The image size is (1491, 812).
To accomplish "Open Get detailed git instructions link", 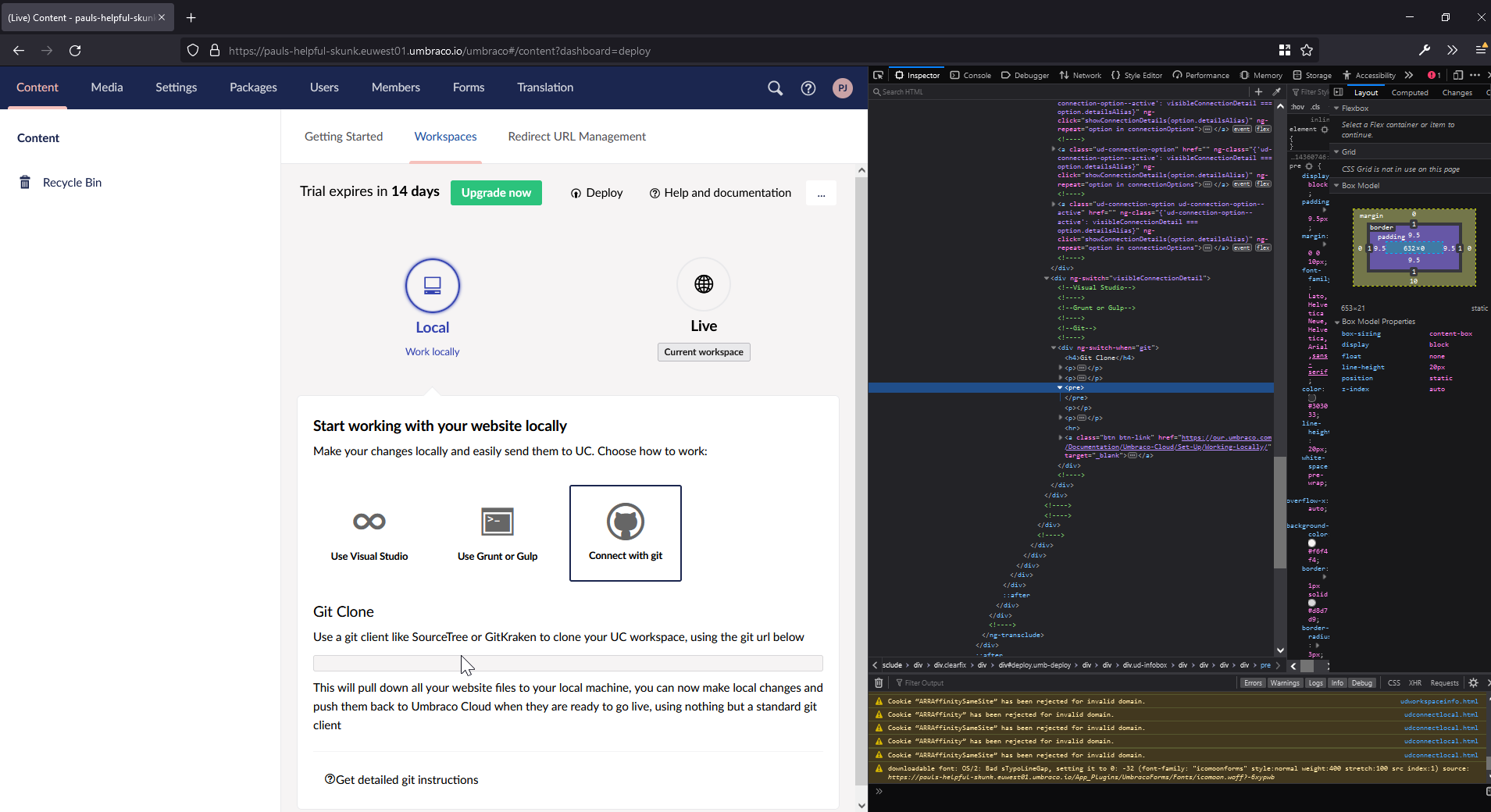I will [x=401, y=779].
